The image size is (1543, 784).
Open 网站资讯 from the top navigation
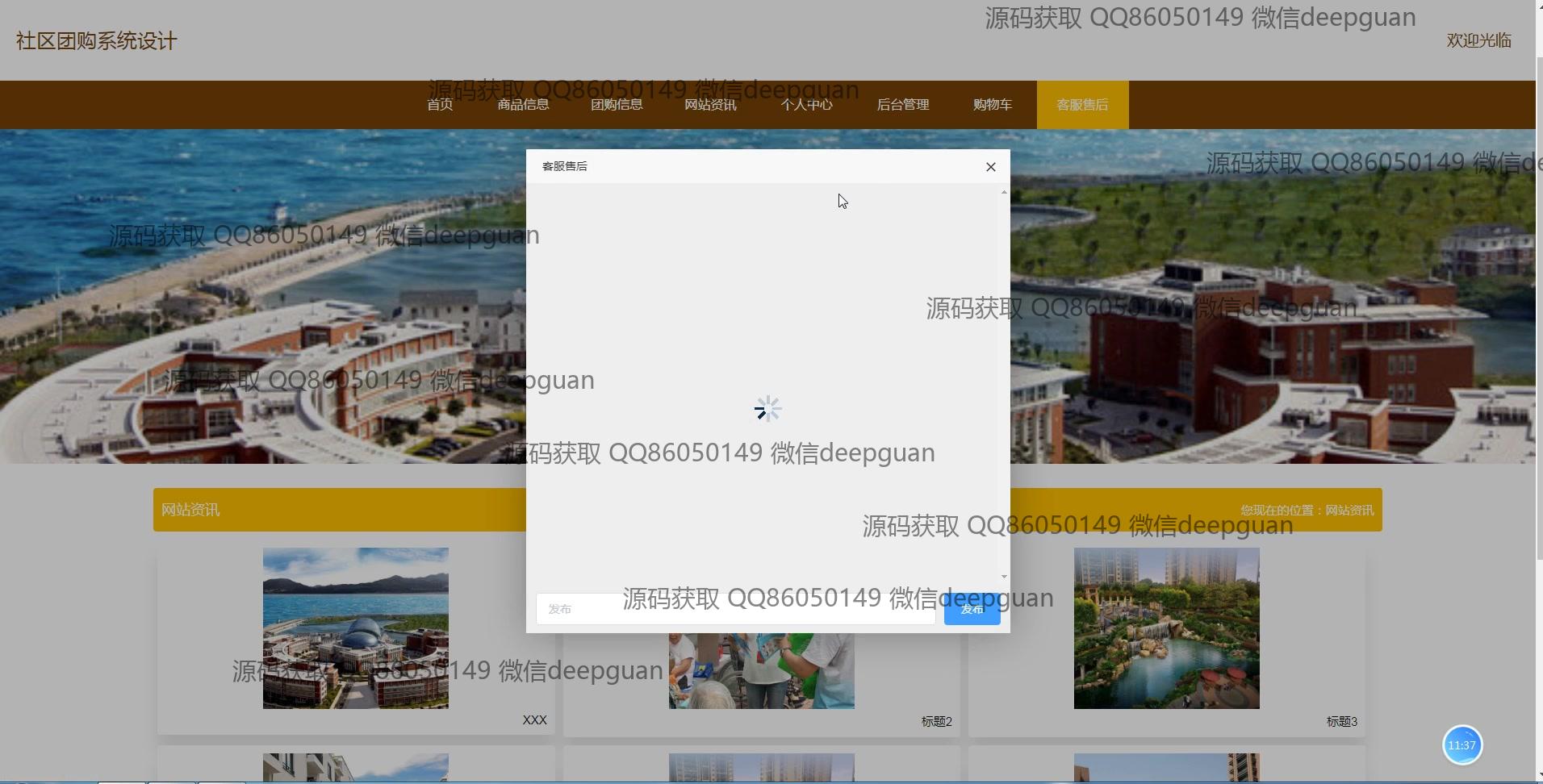point(710,105)
